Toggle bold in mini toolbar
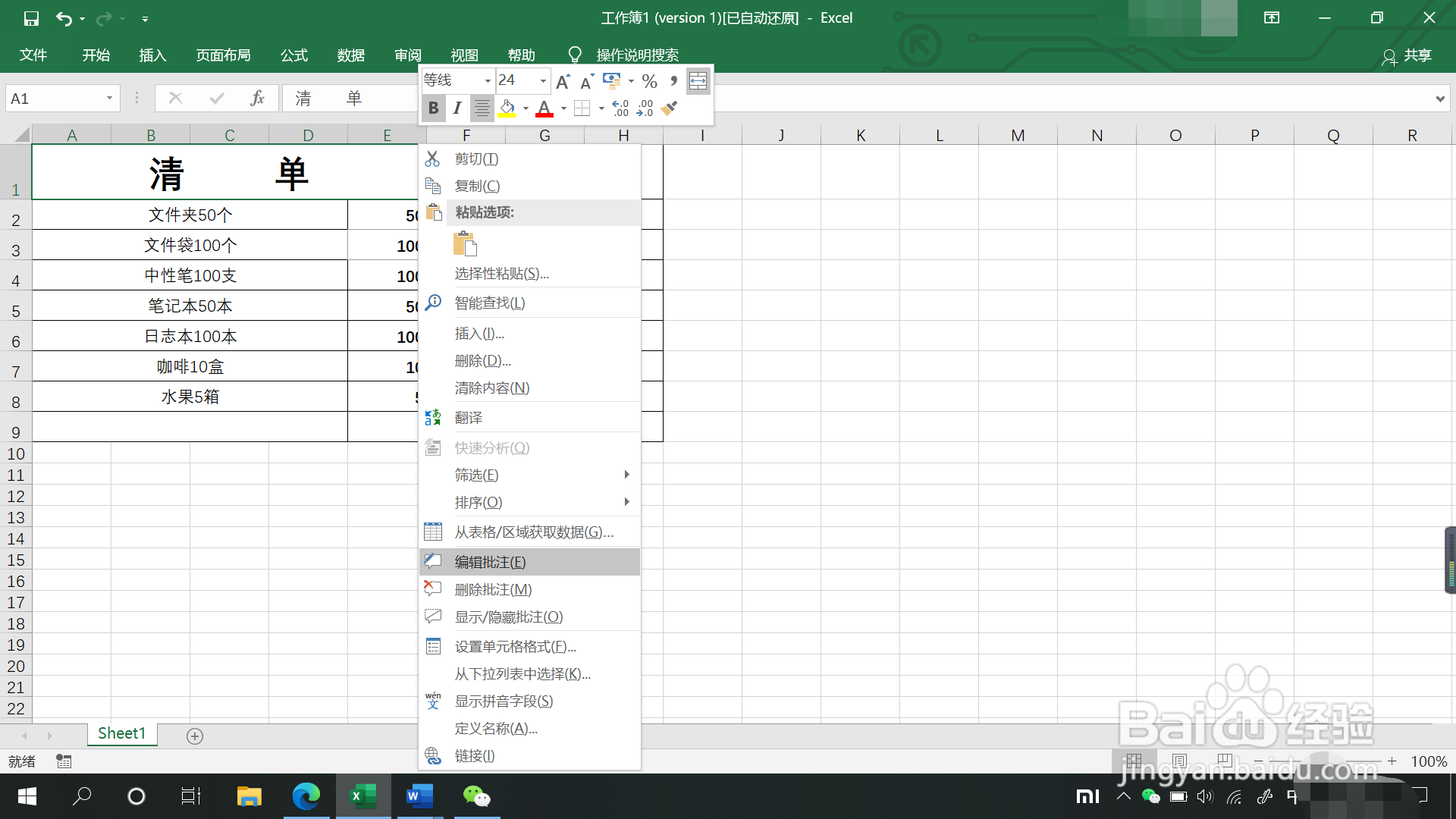 tap(433, 108)
